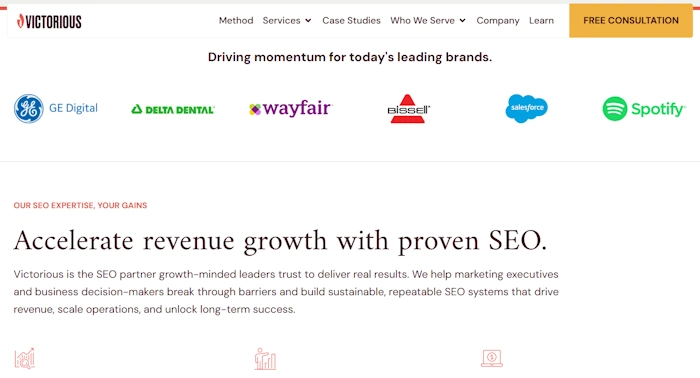700x378 pixels.
Task: Select the Salesforce cloud logo
Action: pyautogui.click(x=526, y=108)
